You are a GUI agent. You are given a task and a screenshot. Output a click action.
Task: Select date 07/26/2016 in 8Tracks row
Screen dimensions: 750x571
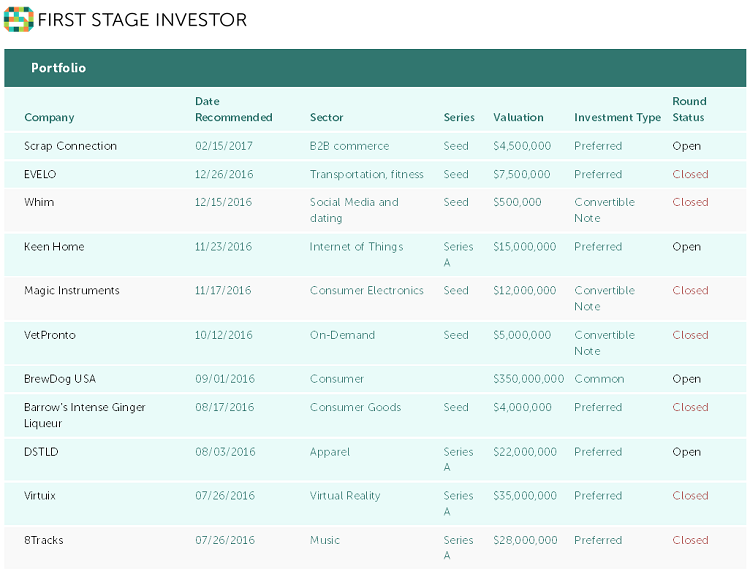[225, 540]
